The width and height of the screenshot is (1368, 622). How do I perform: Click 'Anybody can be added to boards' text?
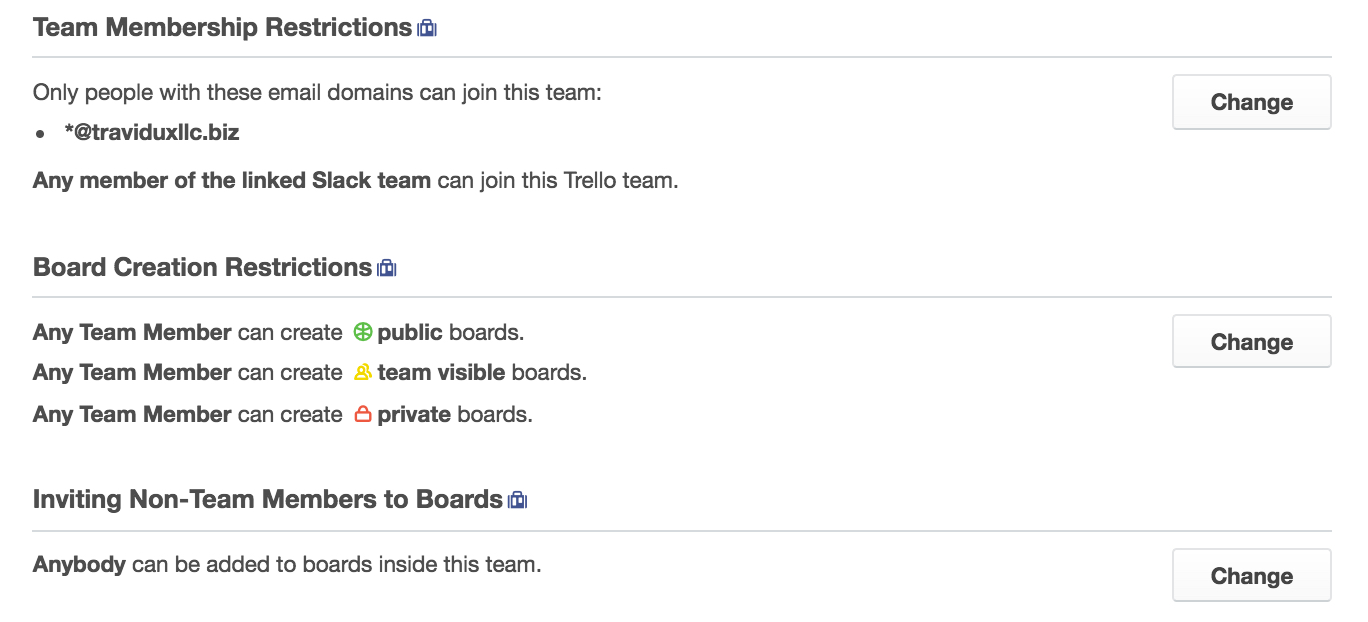tap(287, 565)
